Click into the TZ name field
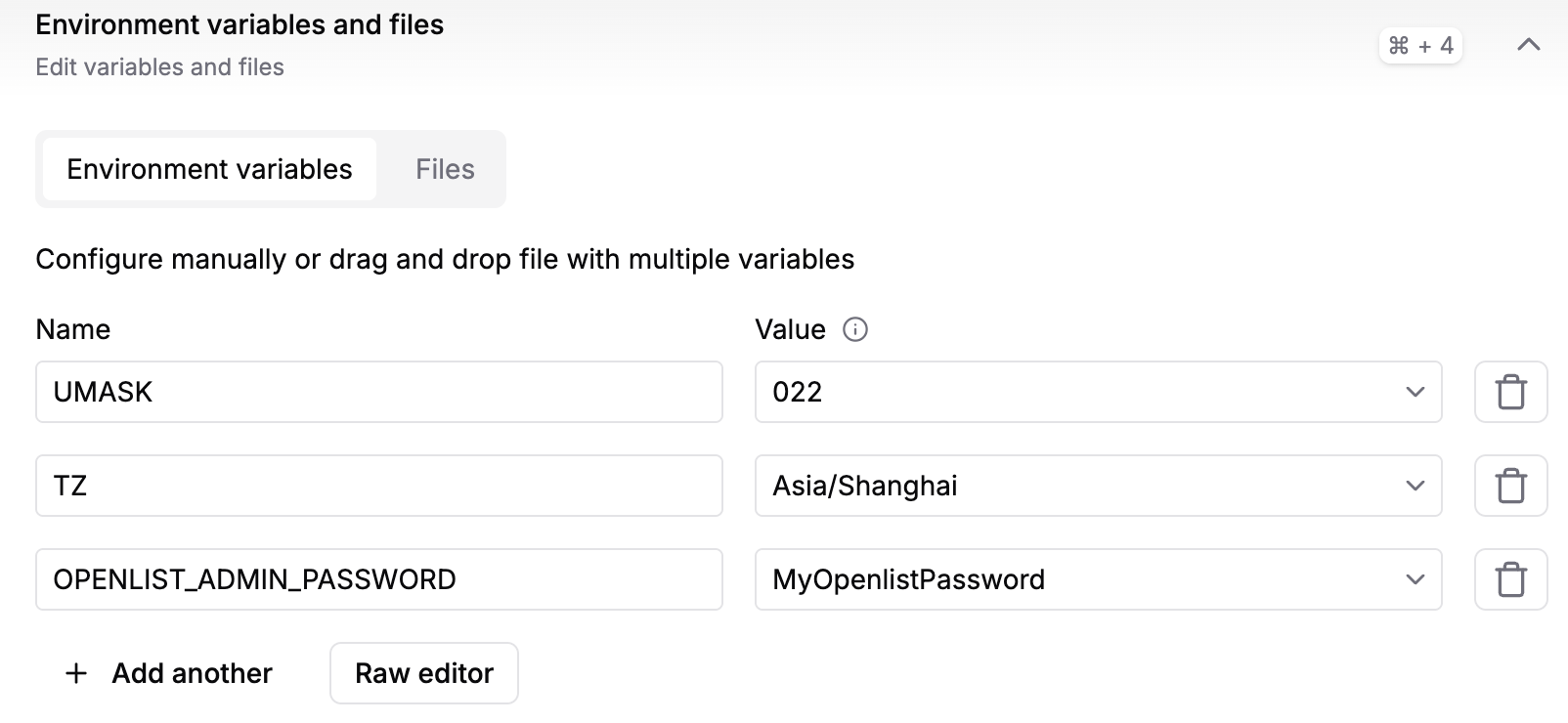 [378, 486]
